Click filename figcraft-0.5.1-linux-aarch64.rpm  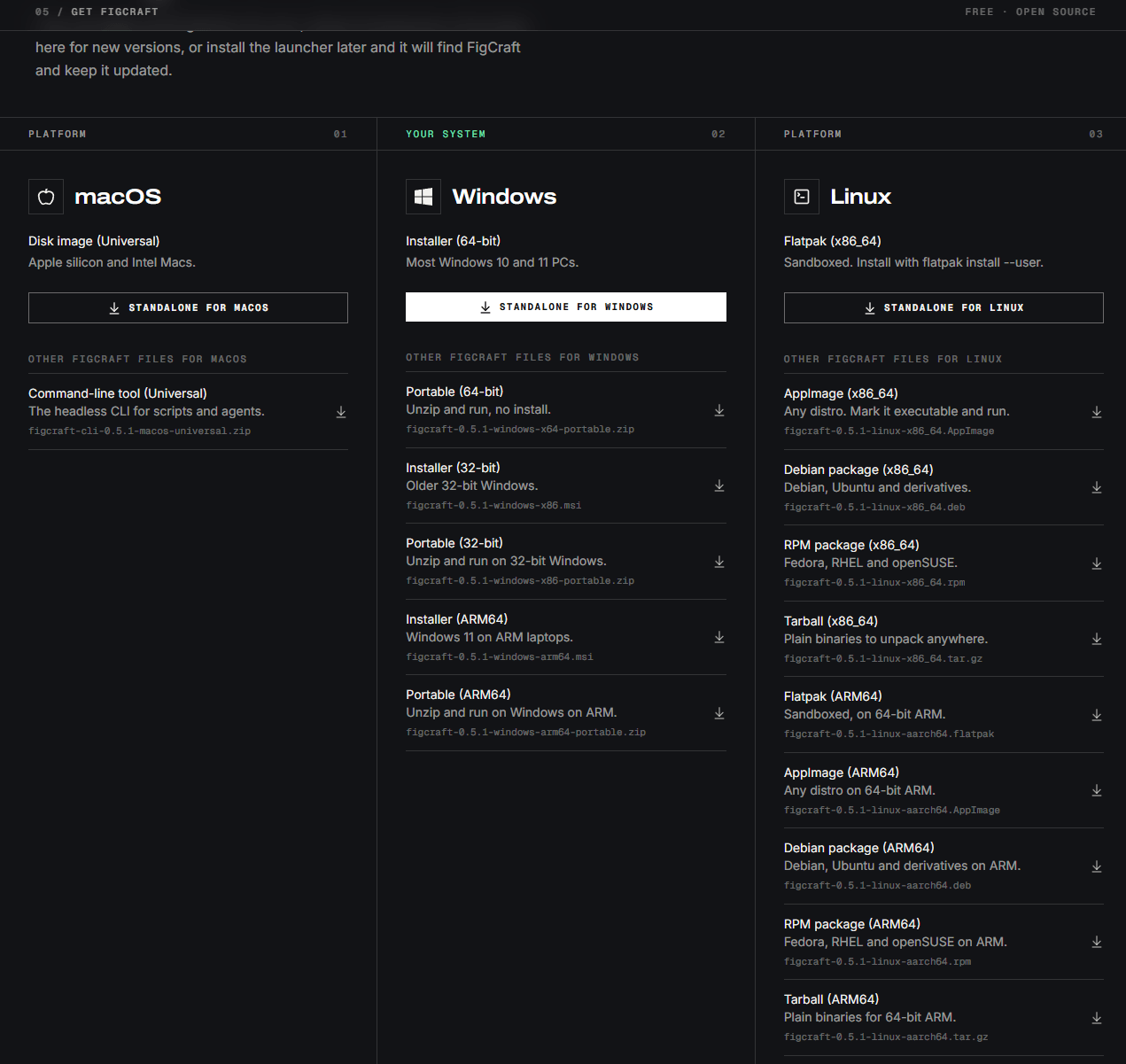877,962
